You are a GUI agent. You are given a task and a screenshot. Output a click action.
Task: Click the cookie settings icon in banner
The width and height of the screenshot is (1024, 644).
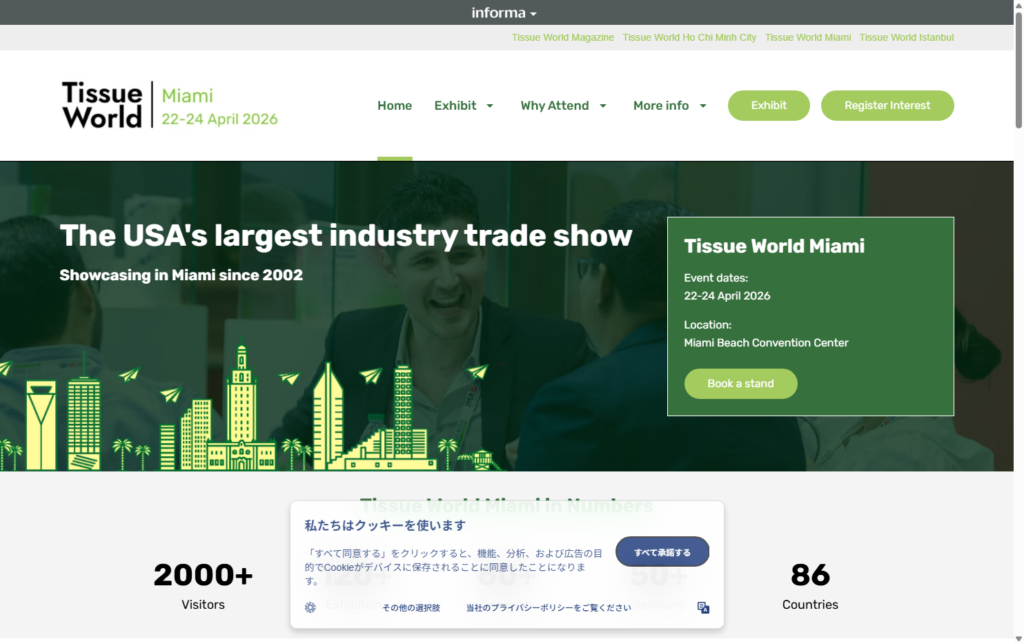311,607
